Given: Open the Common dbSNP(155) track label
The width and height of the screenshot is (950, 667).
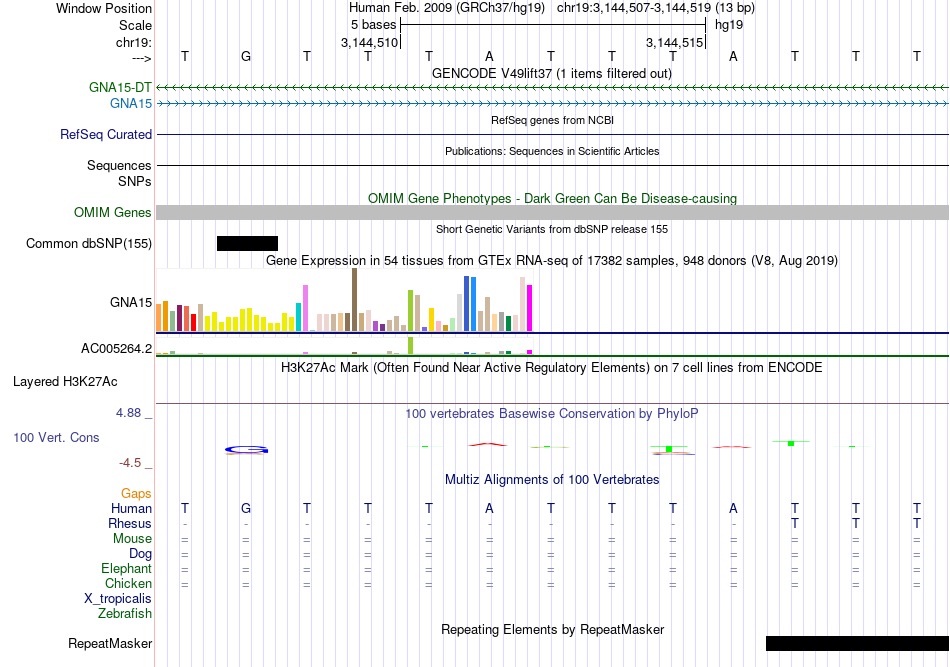Looking at the screenshot, I should click(89, 244).
